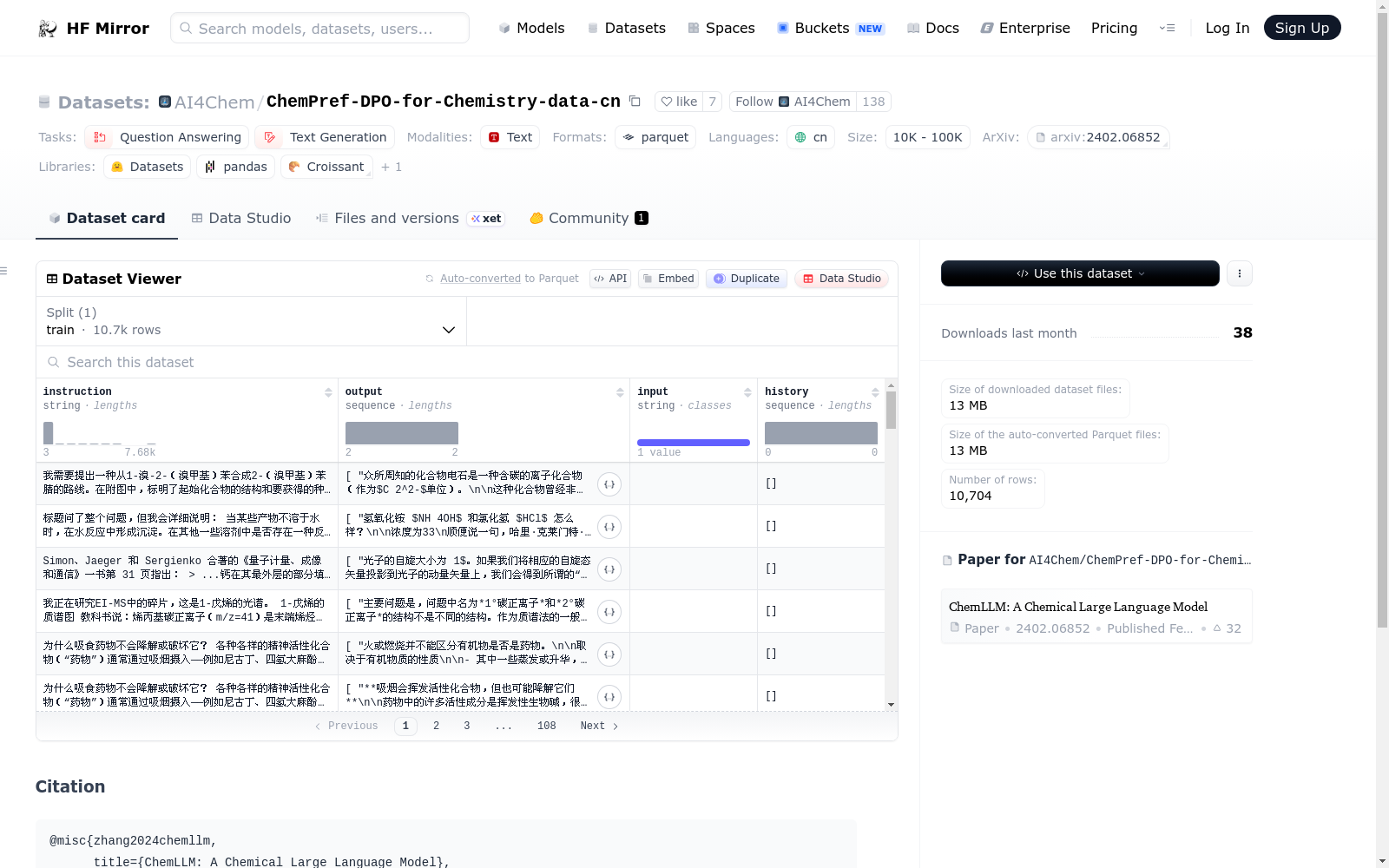This screenshot has width=1389, height=868.
Task: Go to Datasets in the navigation
Action: coord(627,29)
